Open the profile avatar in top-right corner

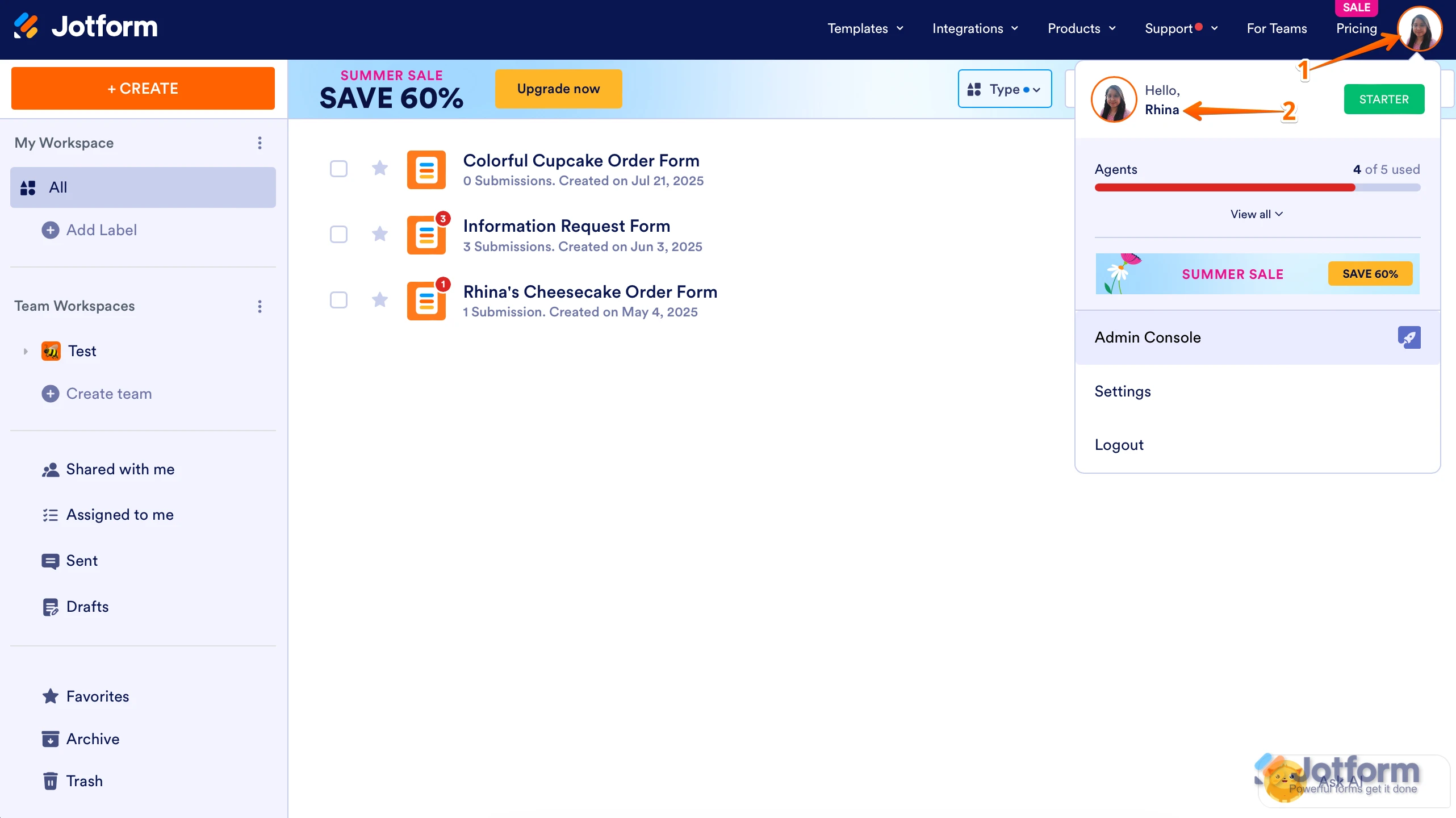coord(1419,28)
